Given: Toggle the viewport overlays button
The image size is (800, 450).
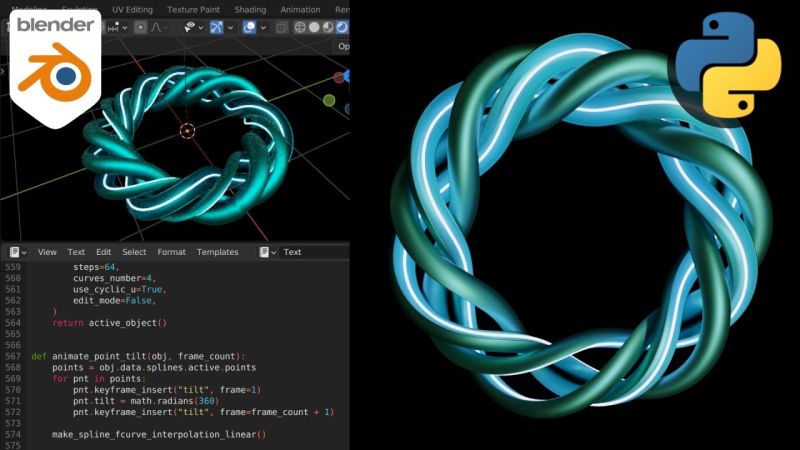Looking at the screenshot, I should coord(249,27).
